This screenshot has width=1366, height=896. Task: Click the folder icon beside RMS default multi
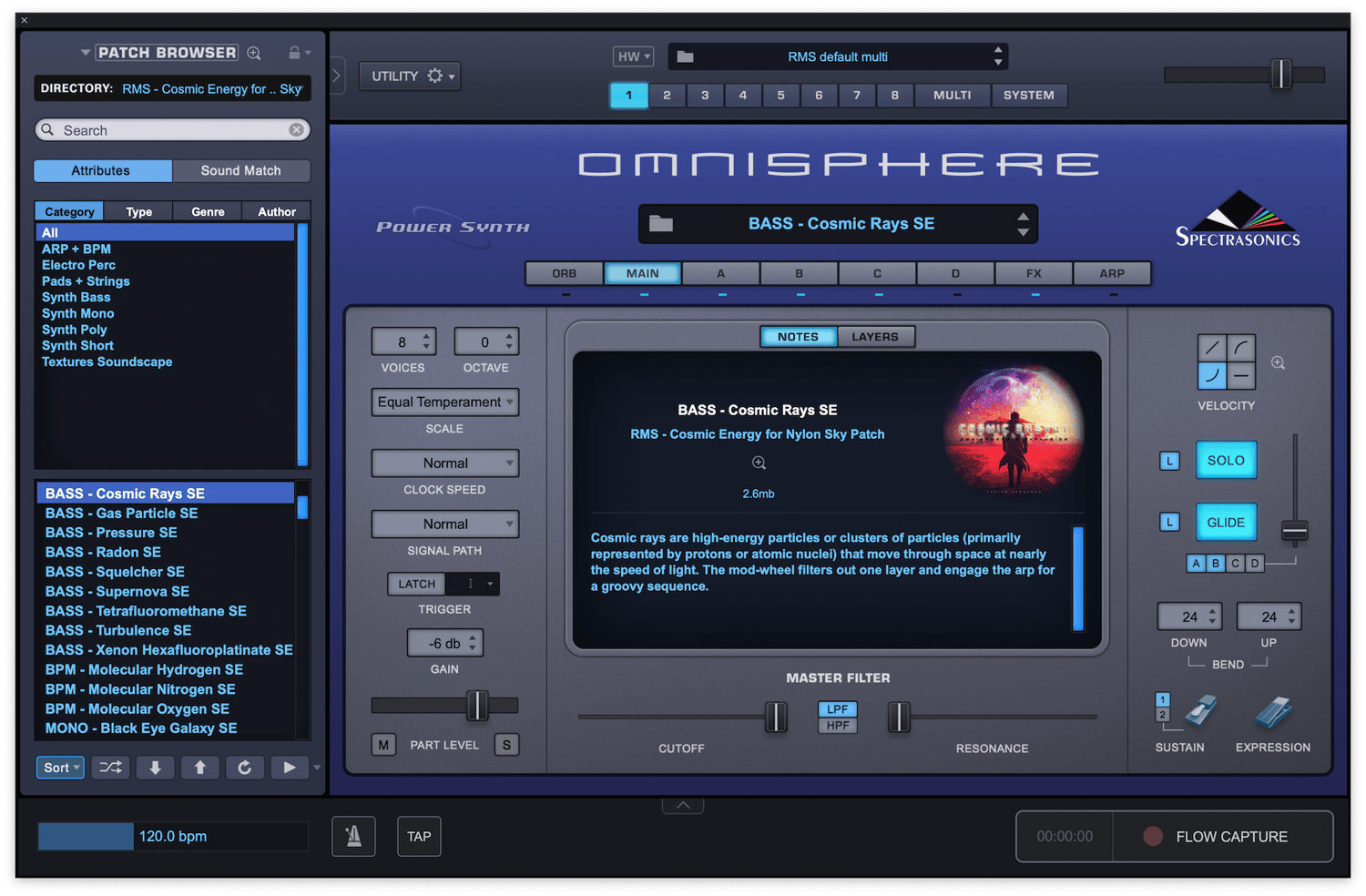point(686,56)
